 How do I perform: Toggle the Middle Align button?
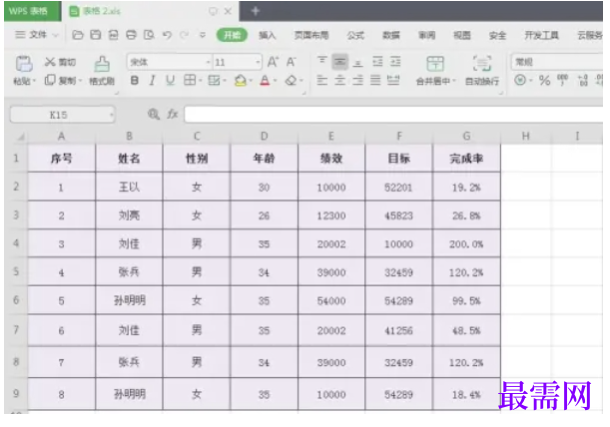(340, 61)
